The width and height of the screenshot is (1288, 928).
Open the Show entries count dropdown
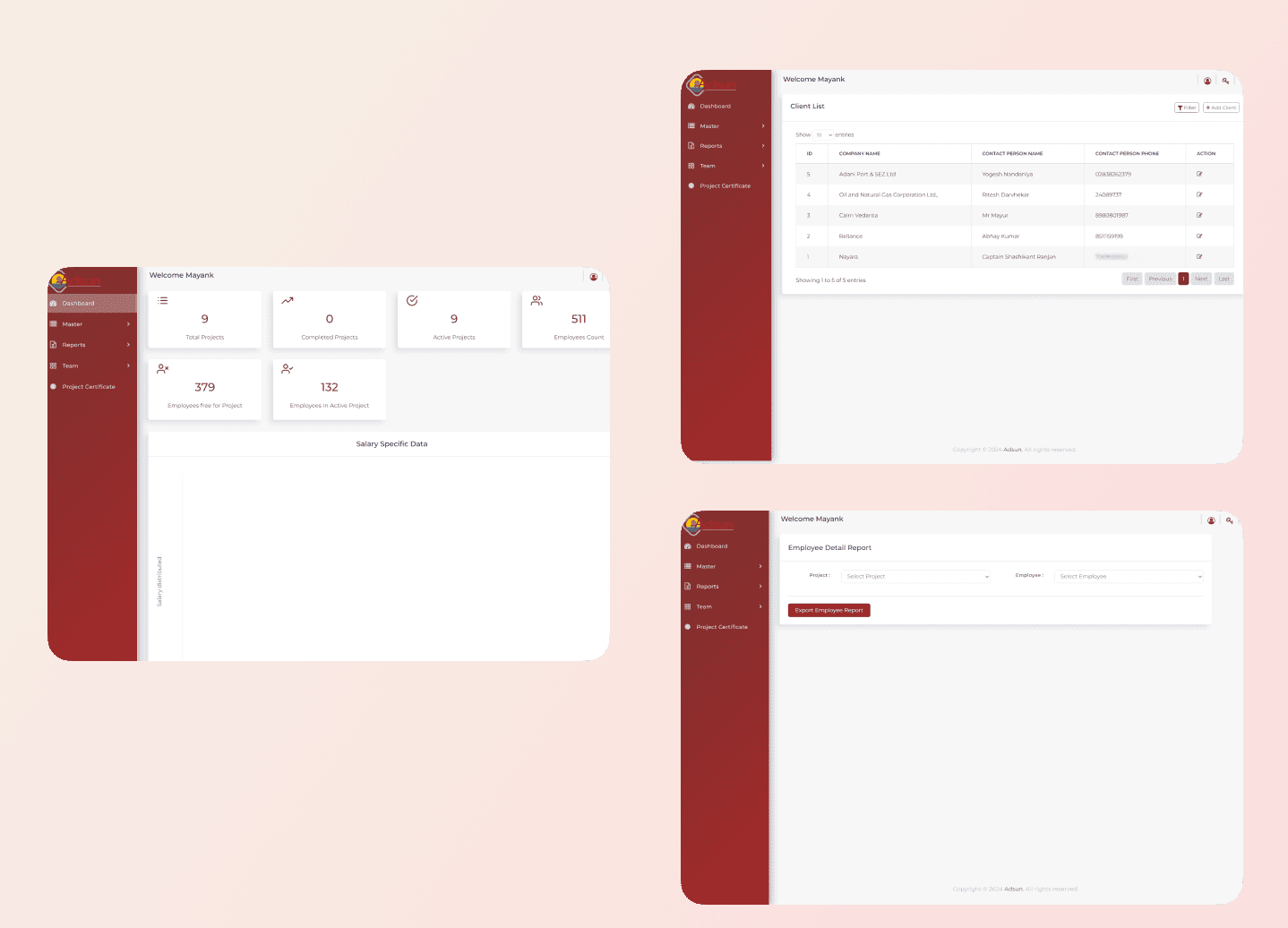coord(823,134)
